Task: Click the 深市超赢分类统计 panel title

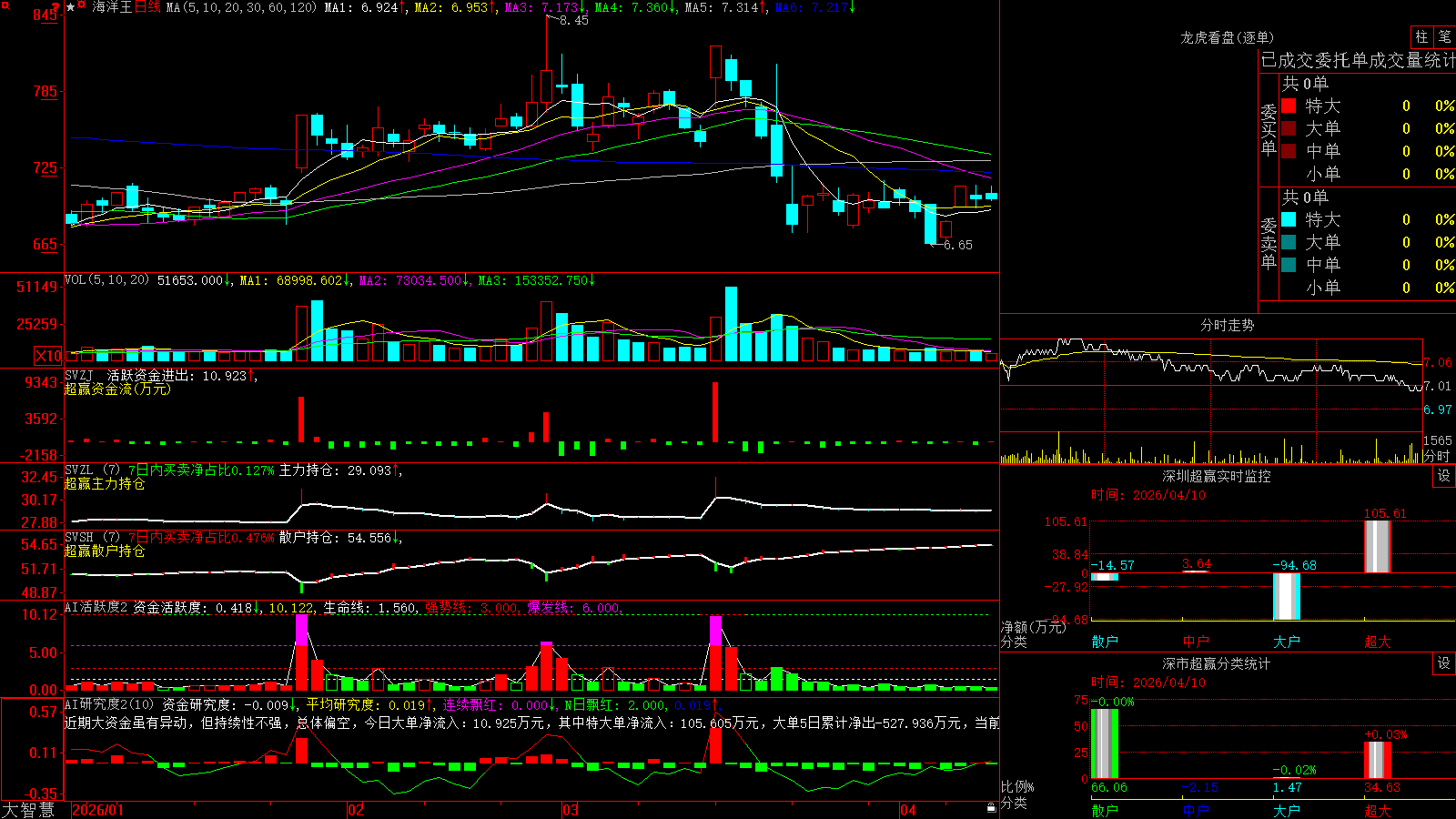Action: point(1217,663)
